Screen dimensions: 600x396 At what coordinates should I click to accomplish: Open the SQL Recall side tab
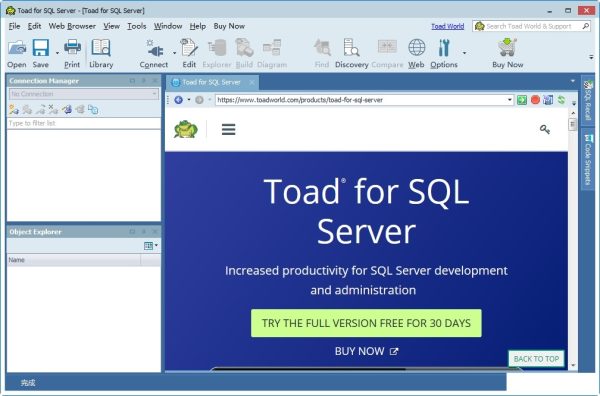tap(588, 100)
